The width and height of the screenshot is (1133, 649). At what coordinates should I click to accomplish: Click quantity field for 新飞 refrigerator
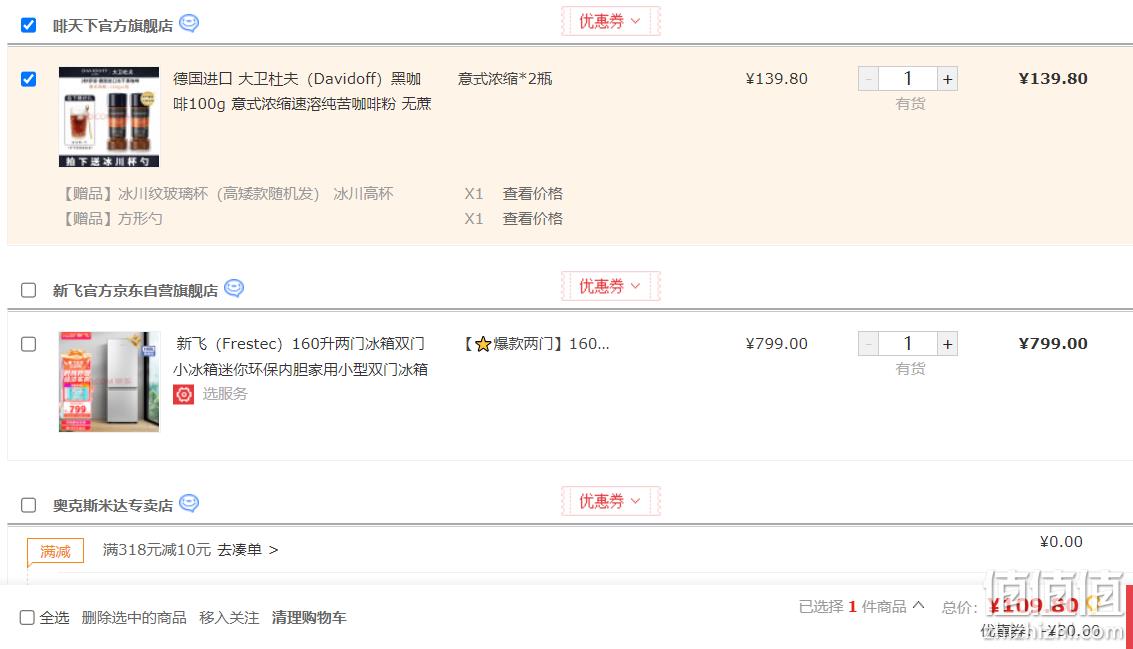908,344
